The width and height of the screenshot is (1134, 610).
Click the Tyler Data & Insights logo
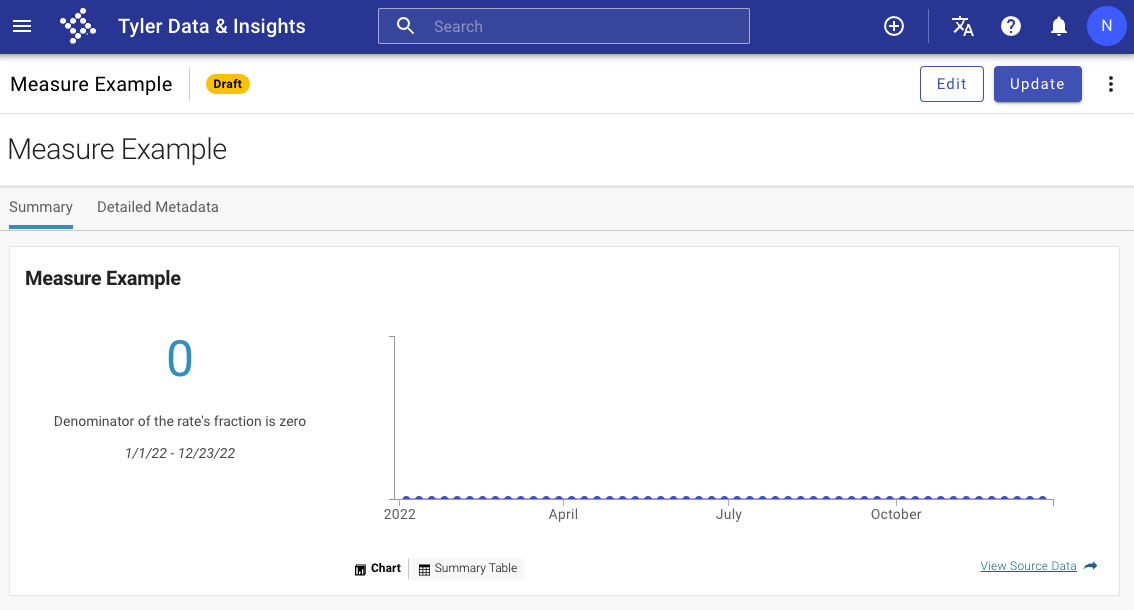78,27
